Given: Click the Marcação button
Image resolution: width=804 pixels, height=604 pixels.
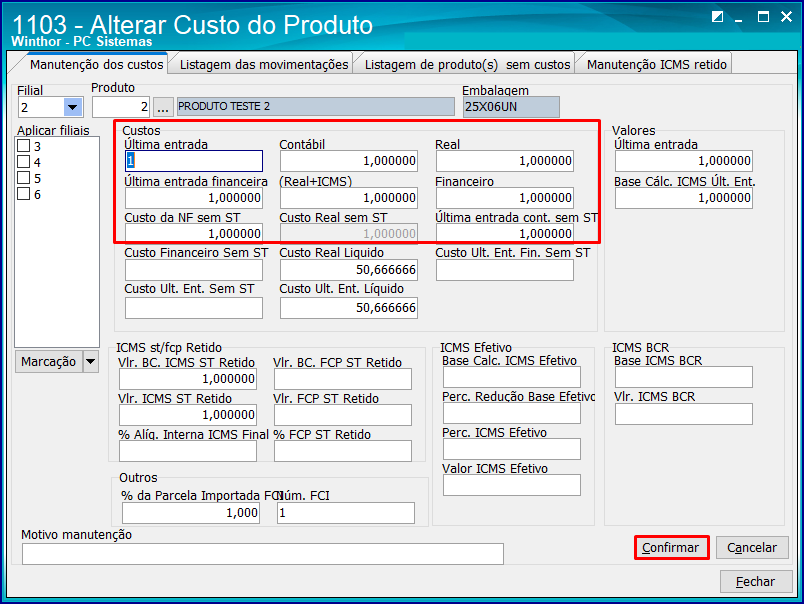Looking at the screenshot, I should [x=48, y=361].
